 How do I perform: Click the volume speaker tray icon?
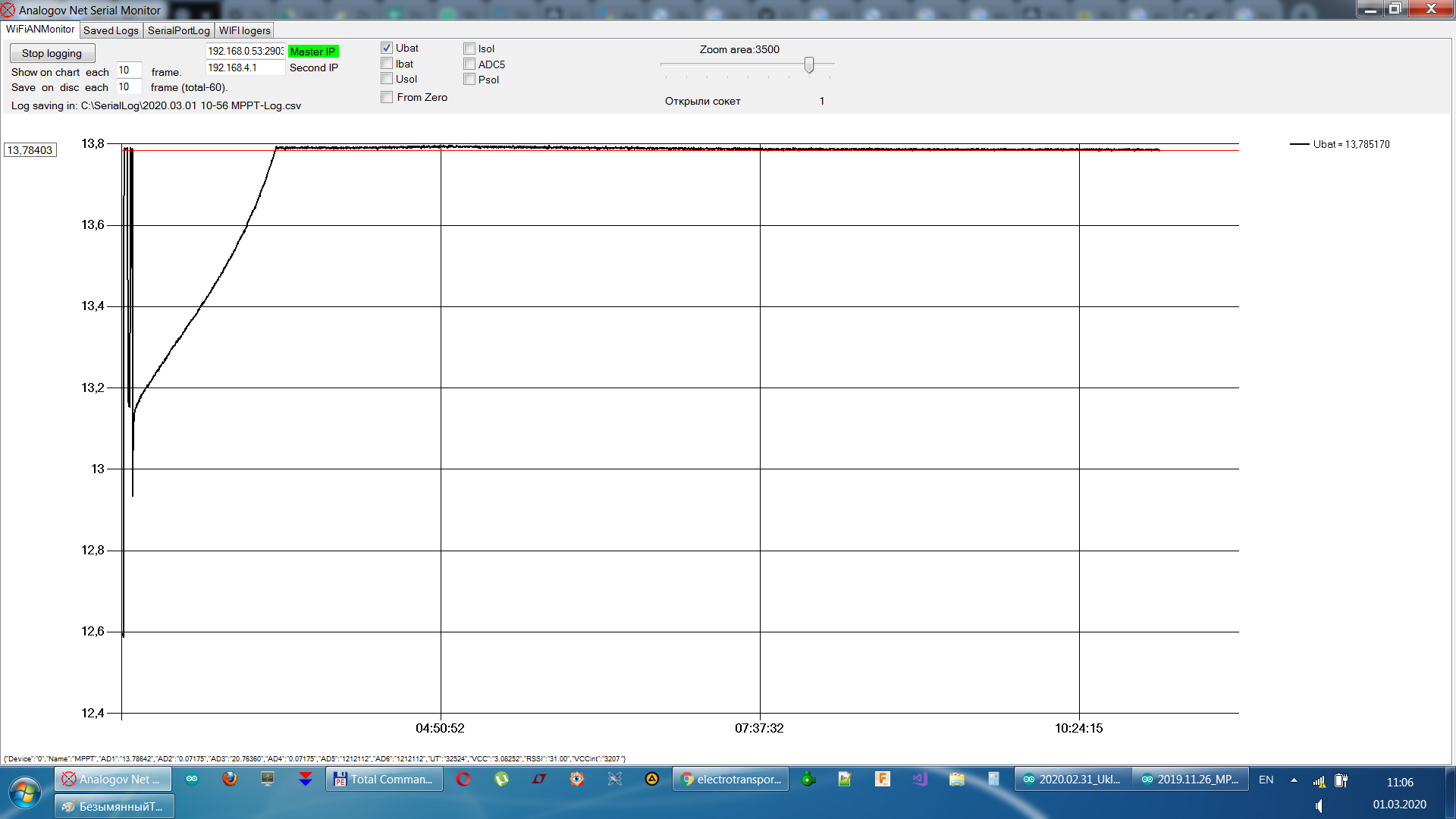[x=1319, y=805]
